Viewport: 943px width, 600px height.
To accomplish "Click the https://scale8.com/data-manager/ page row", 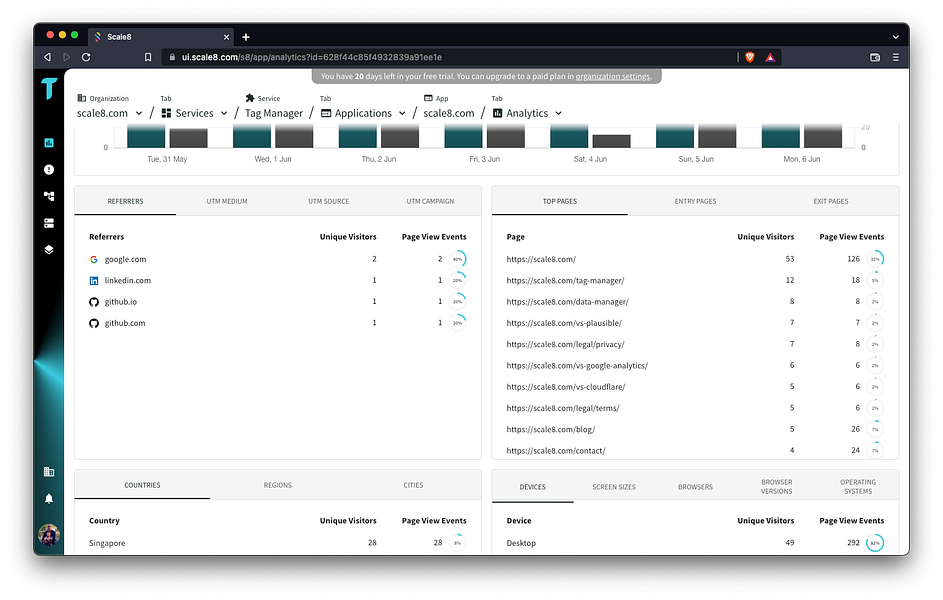I will click(695, 302).
